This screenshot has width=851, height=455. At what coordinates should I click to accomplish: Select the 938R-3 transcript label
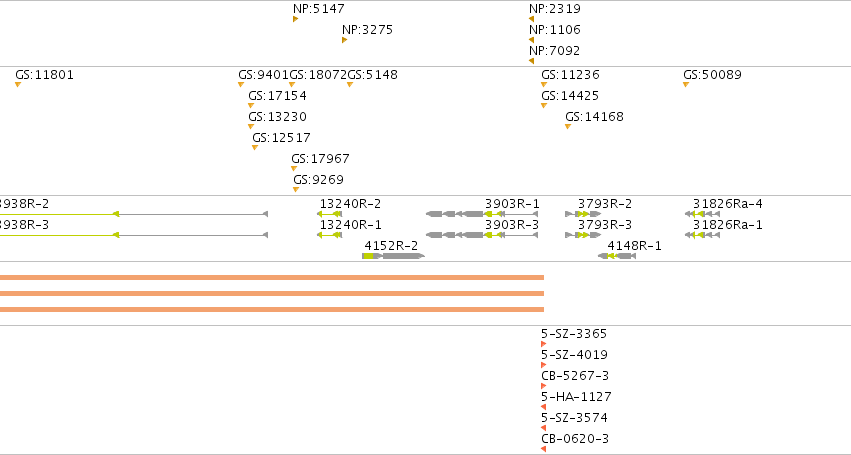click(24, 225)
